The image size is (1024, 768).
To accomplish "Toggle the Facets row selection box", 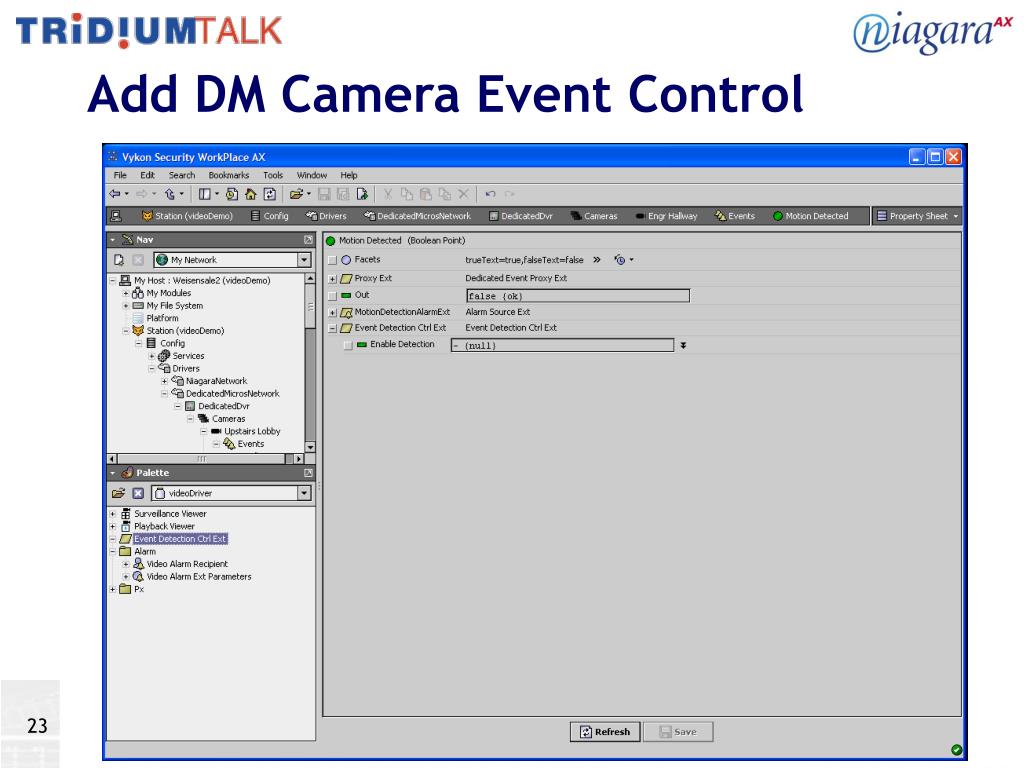I will tap(332, 260).
